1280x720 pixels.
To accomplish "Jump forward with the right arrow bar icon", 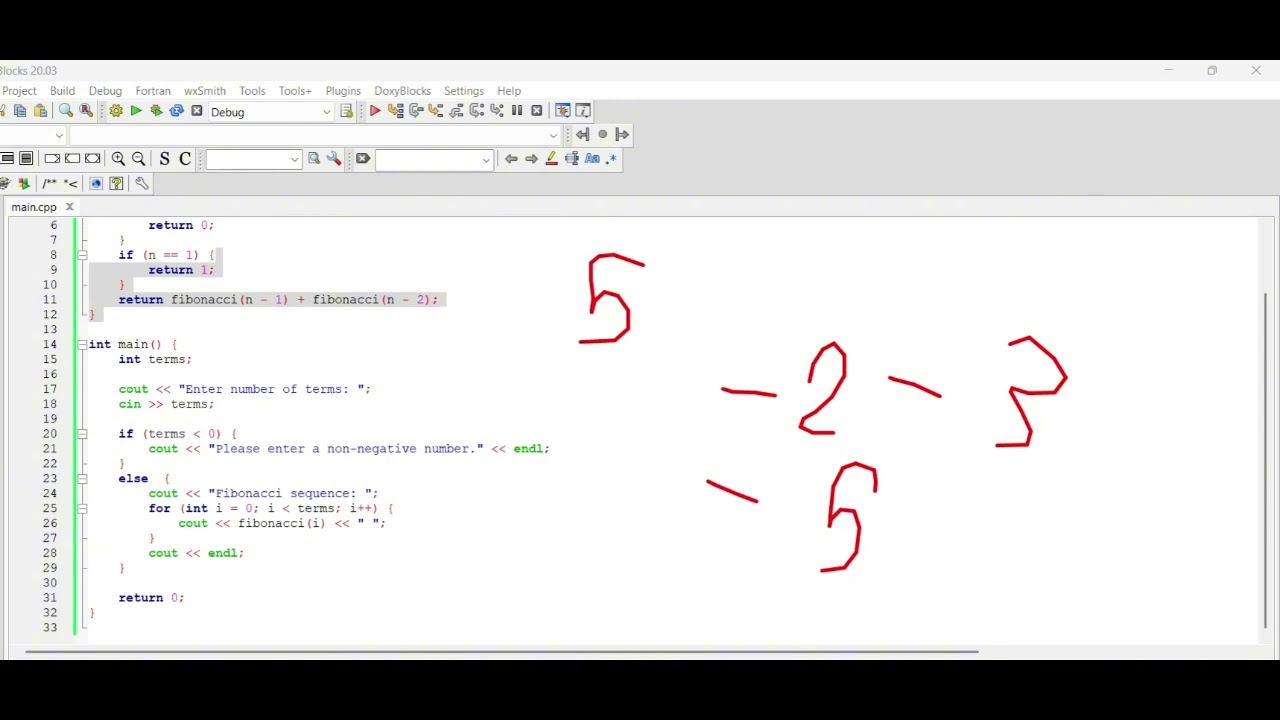I will click(622, 134).
